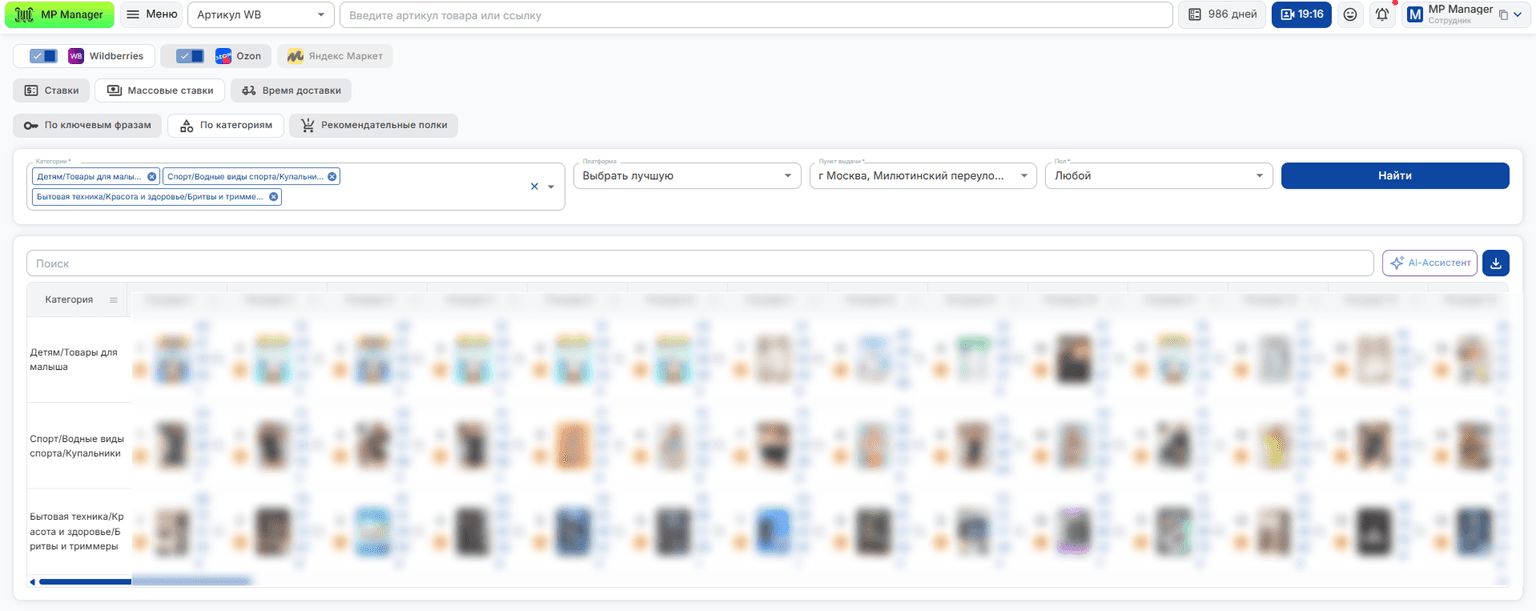Image resolution: width=1536 pixels, height=611 pixels.
Task: Toggle the Wildberries marketplace switch
Action: pyautogui.click(x=43, y=56)
